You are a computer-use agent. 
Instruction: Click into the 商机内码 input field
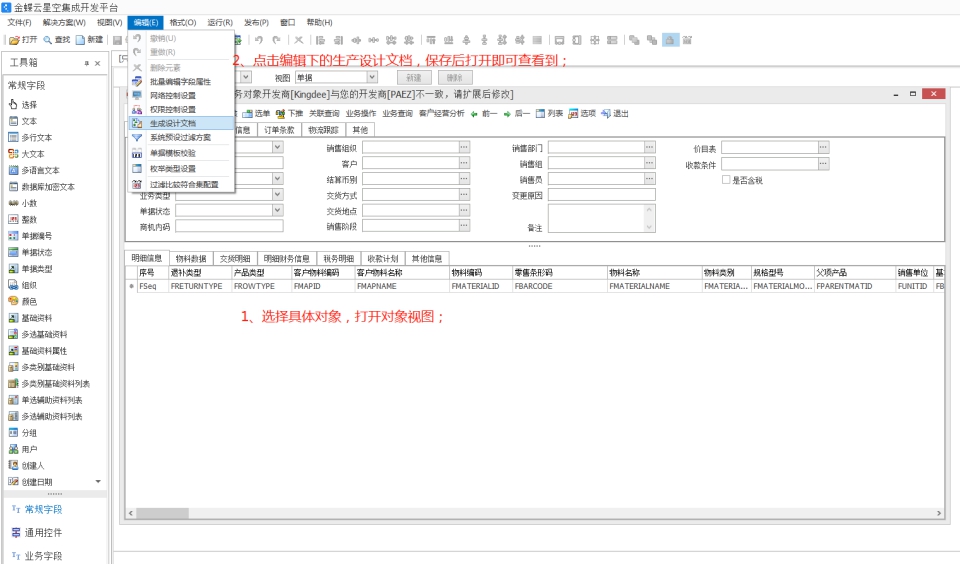click(229, 226)
